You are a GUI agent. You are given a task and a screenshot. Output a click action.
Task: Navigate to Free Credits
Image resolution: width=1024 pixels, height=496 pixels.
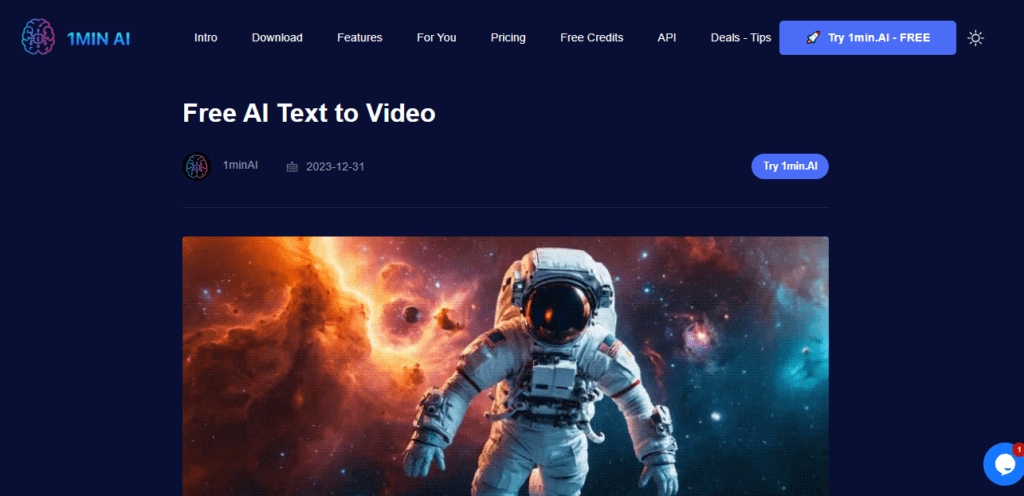[x=591, y=38]
